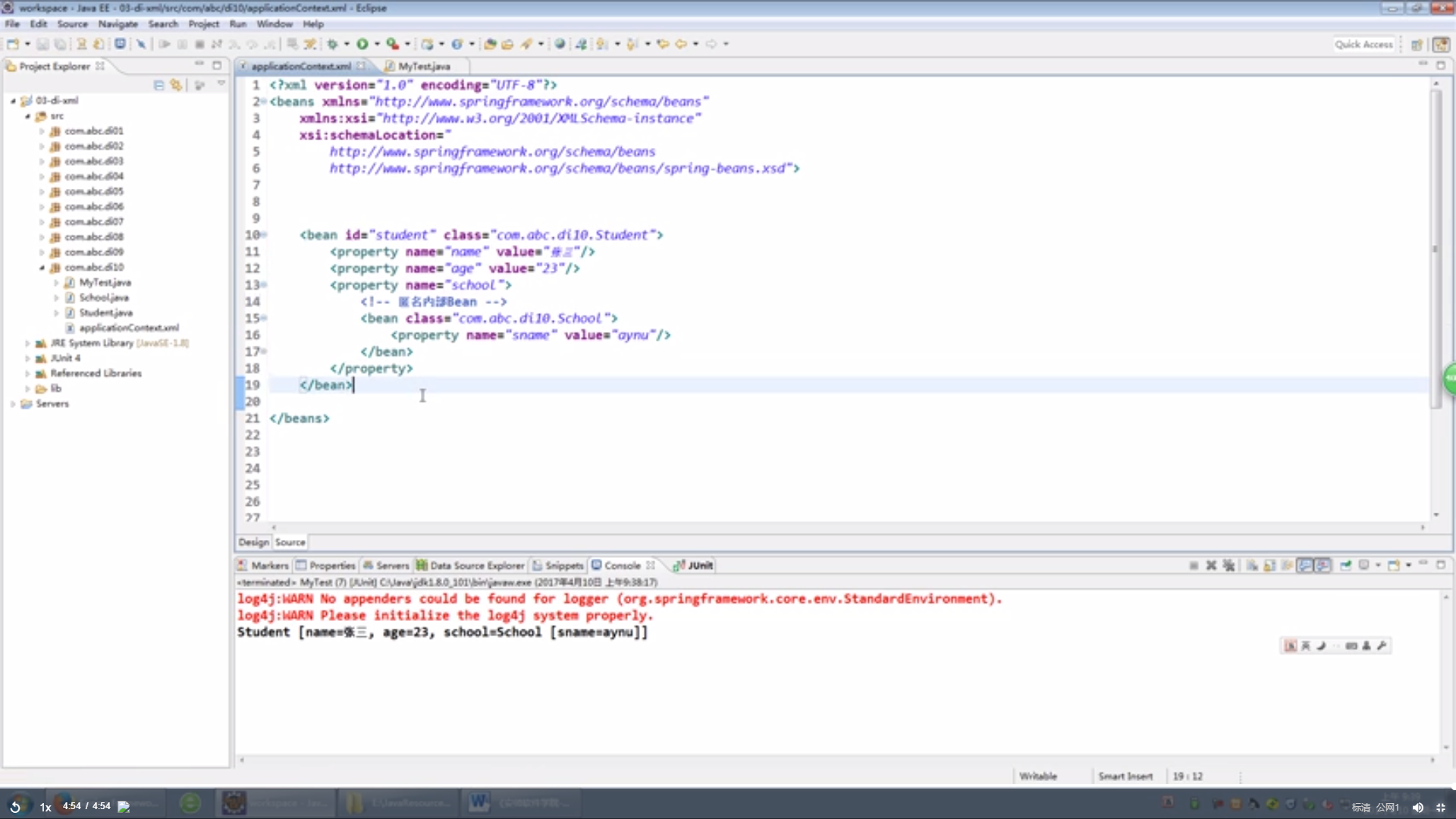Select the JUnit 4 library node
The width and height of the screenshot is (1456, 819).
tap(65, 359)
